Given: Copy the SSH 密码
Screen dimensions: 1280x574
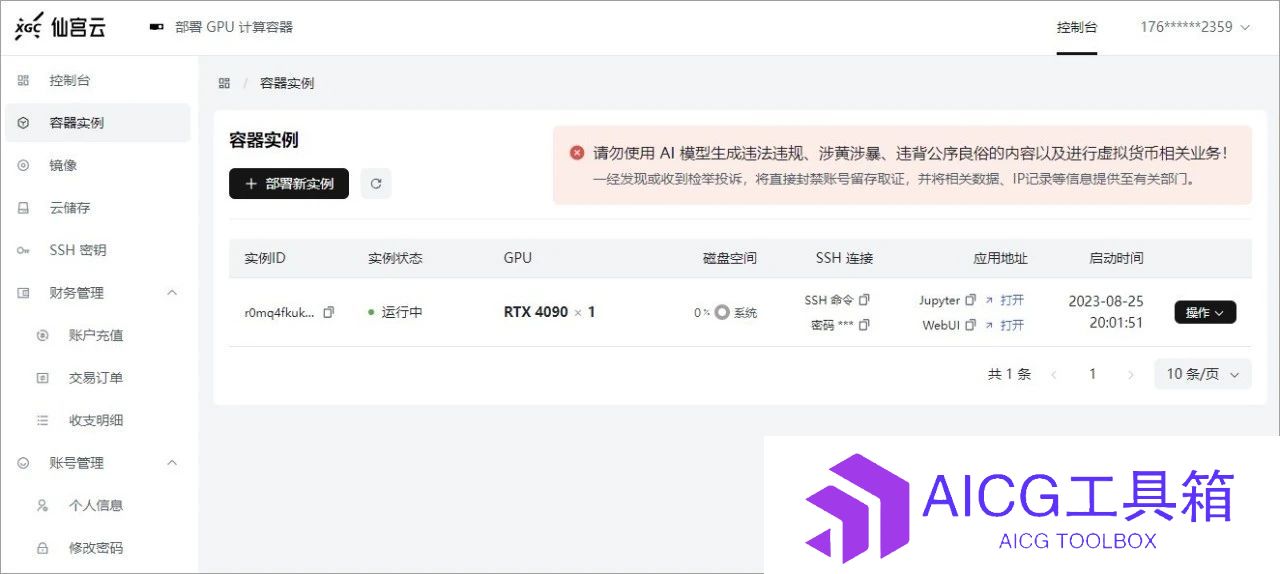Looking at the screenshot, I should (x=865, y=325).
